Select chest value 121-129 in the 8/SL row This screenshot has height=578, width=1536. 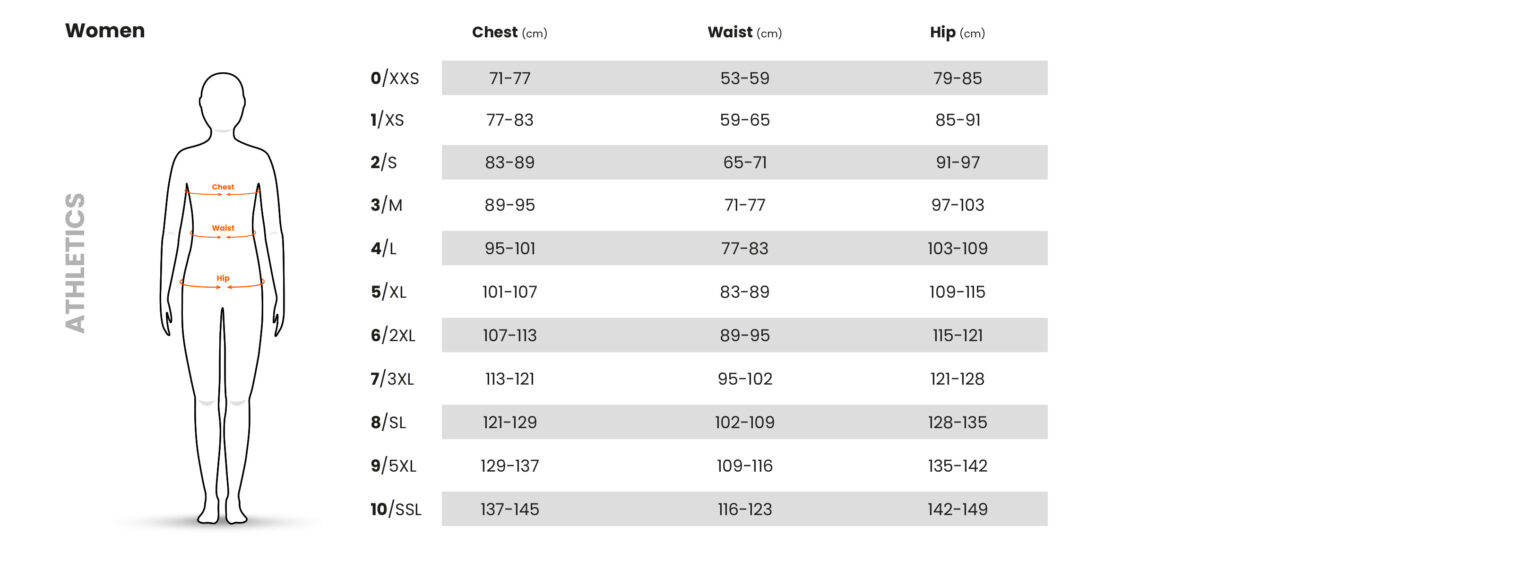point(510,422)
